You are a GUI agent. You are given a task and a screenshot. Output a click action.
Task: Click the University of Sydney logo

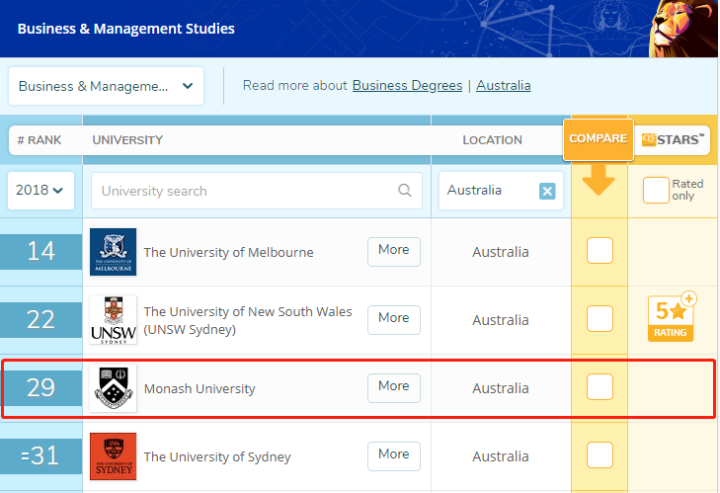113,456
